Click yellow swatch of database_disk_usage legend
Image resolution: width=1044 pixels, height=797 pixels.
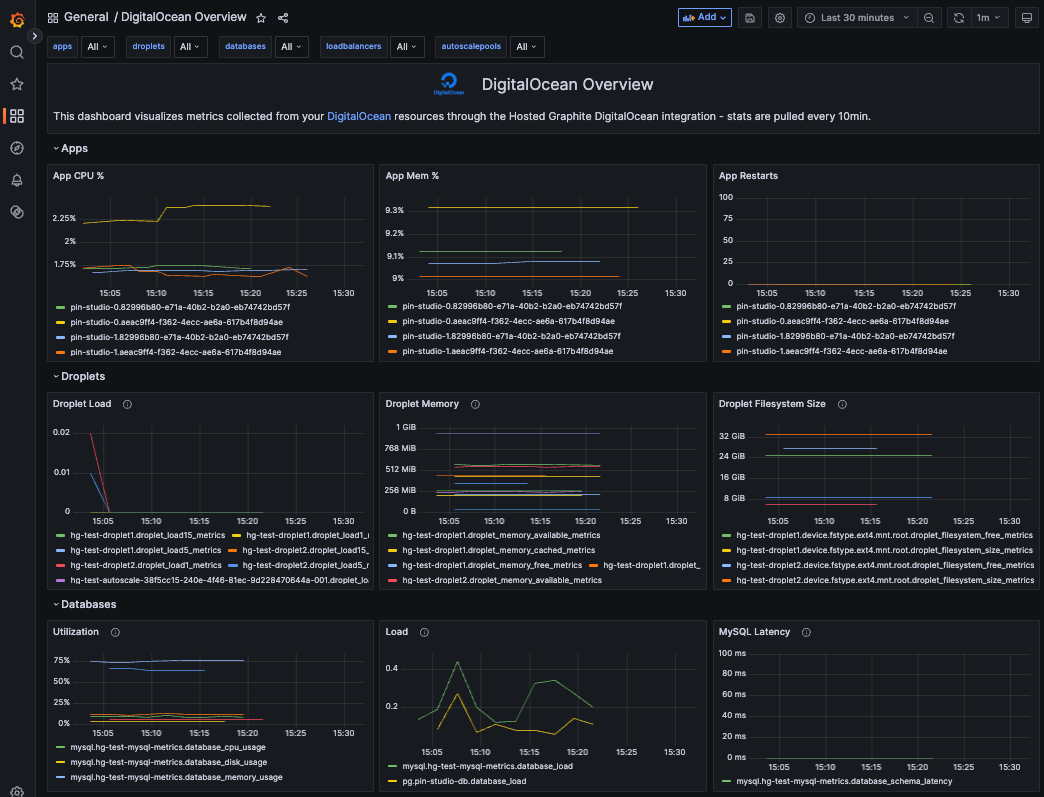(x=61, y=762)
